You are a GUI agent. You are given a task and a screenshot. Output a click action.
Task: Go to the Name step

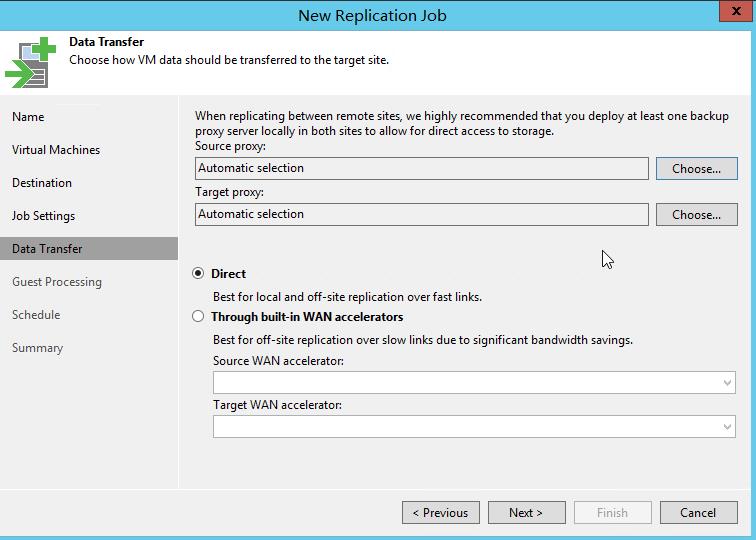[28, 117]
